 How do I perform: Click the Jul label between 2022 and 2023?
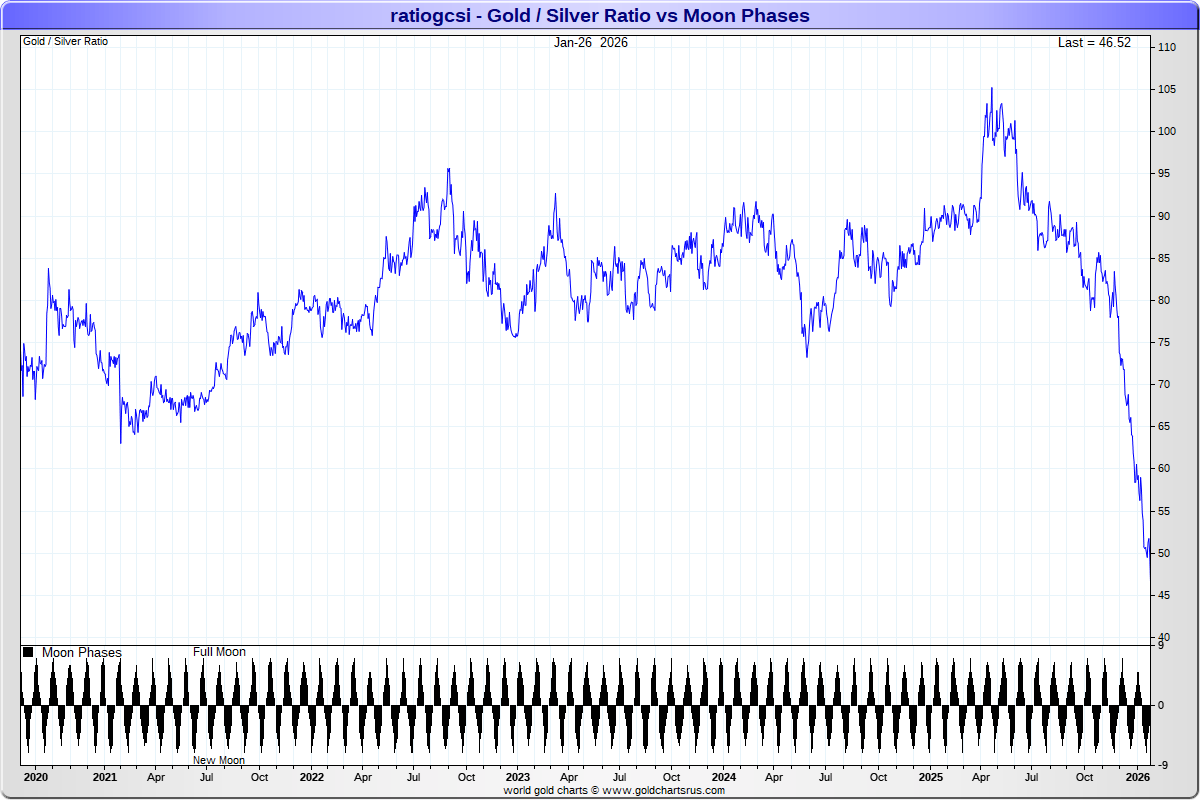pyautogui.click(x=414, y=777)
